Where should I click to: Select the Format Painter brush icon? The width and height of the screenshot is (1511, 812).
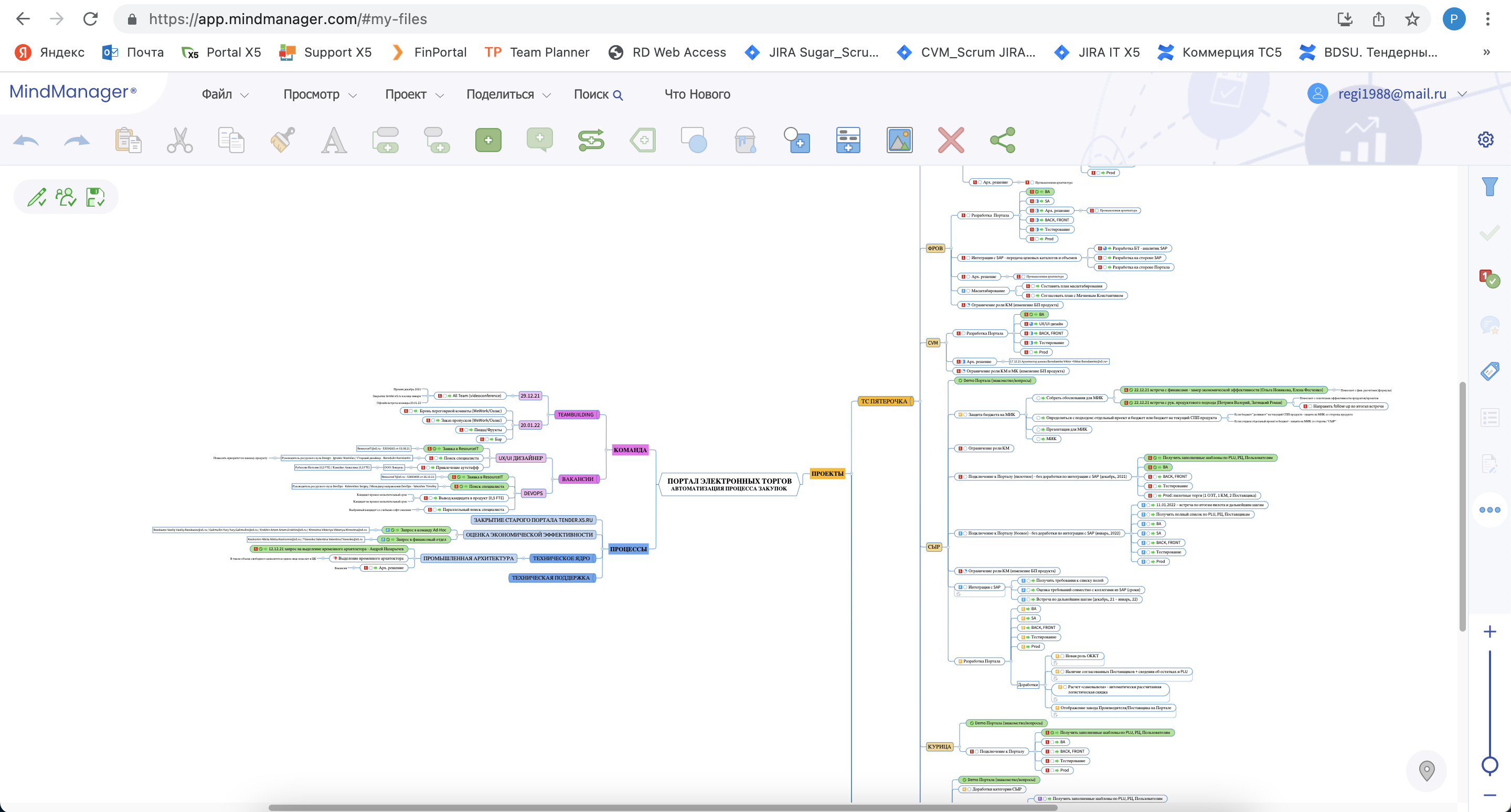click(283, 140)
